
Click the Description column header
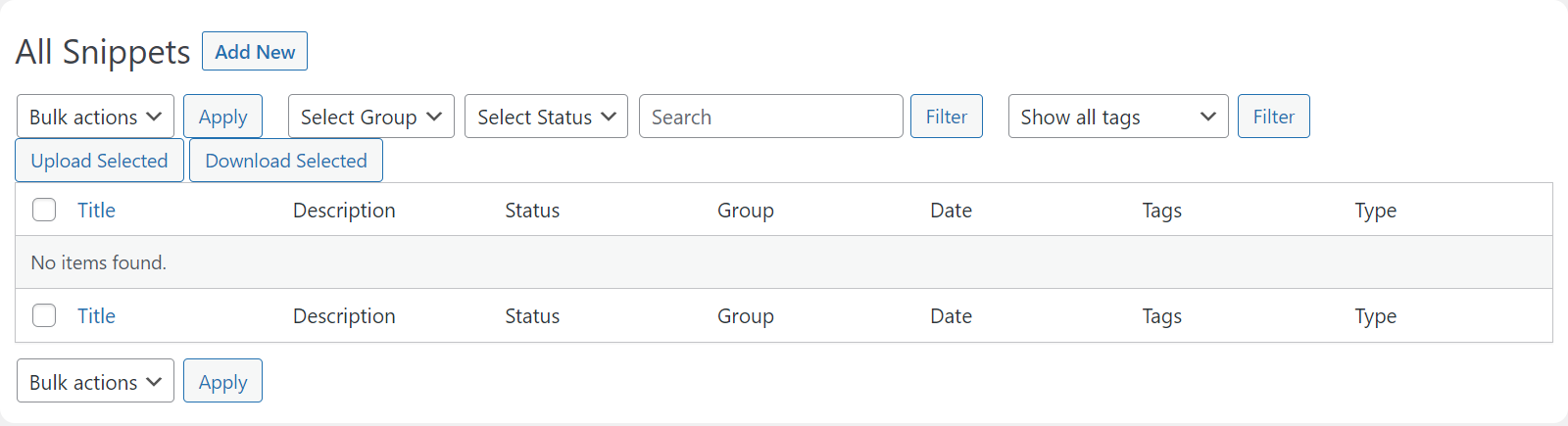point(344,211)
